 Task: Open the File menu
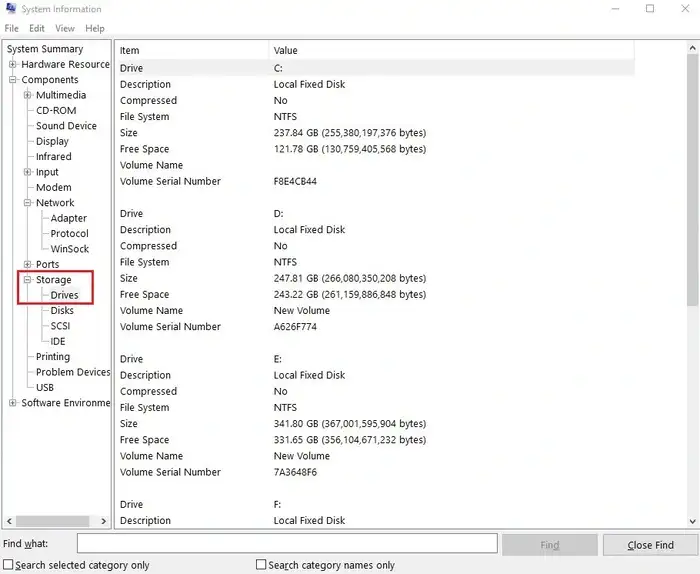pyautogui.click(x=12, y=29)
